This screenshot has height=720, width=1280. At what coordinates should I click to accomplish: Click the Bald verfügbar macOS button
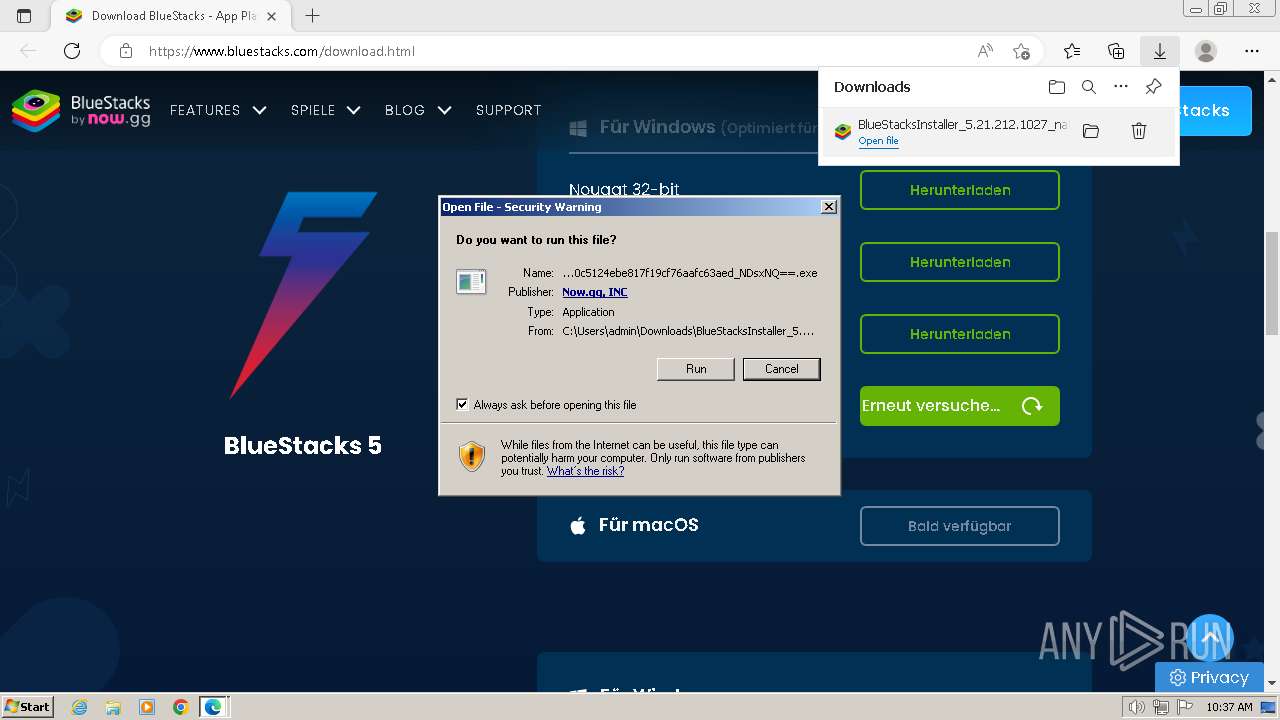[x=960, y=526]
